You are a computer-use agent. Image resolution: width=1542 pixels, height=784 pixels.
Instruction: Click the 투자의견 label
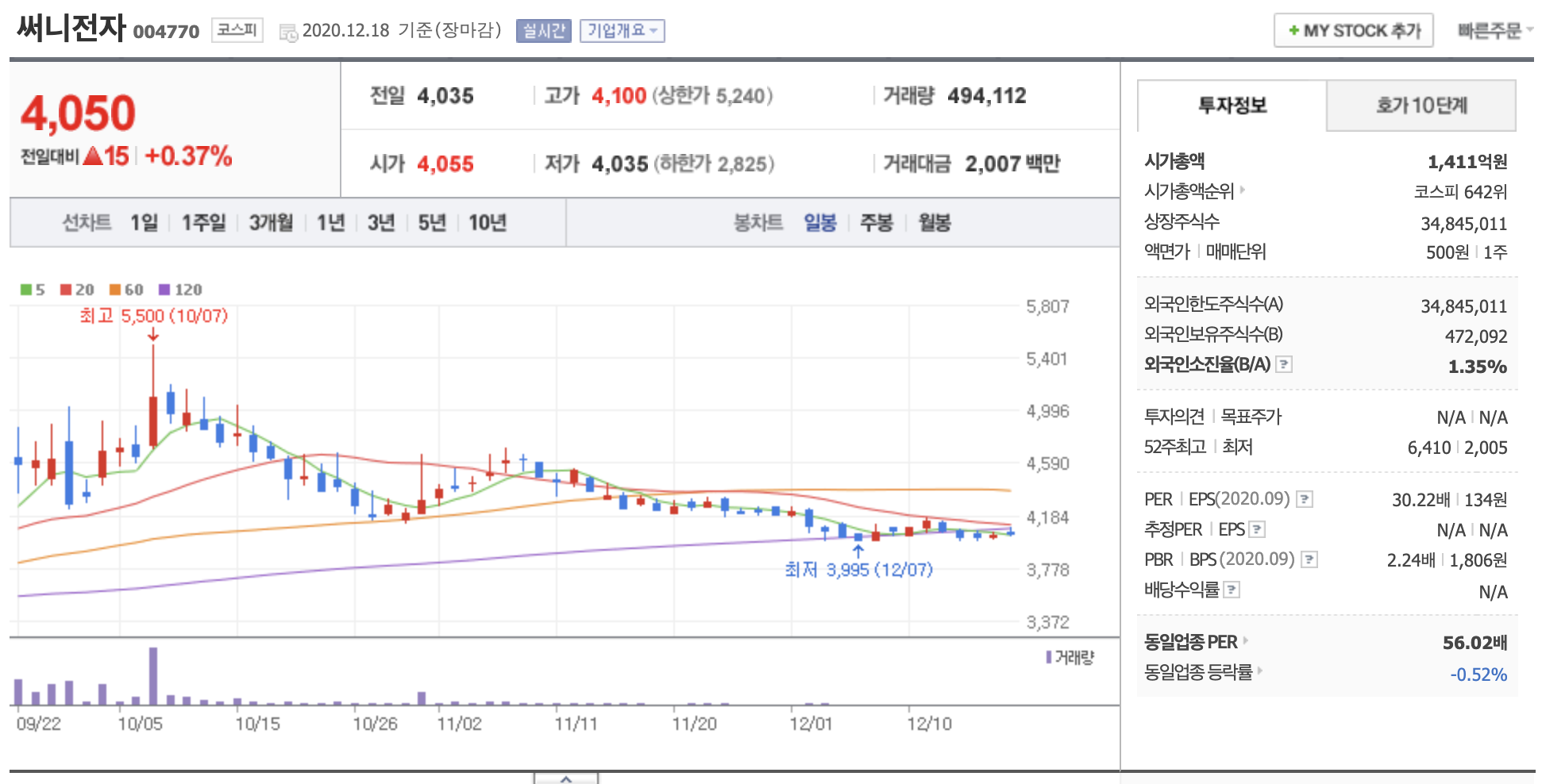click(x=1174, y=417)
